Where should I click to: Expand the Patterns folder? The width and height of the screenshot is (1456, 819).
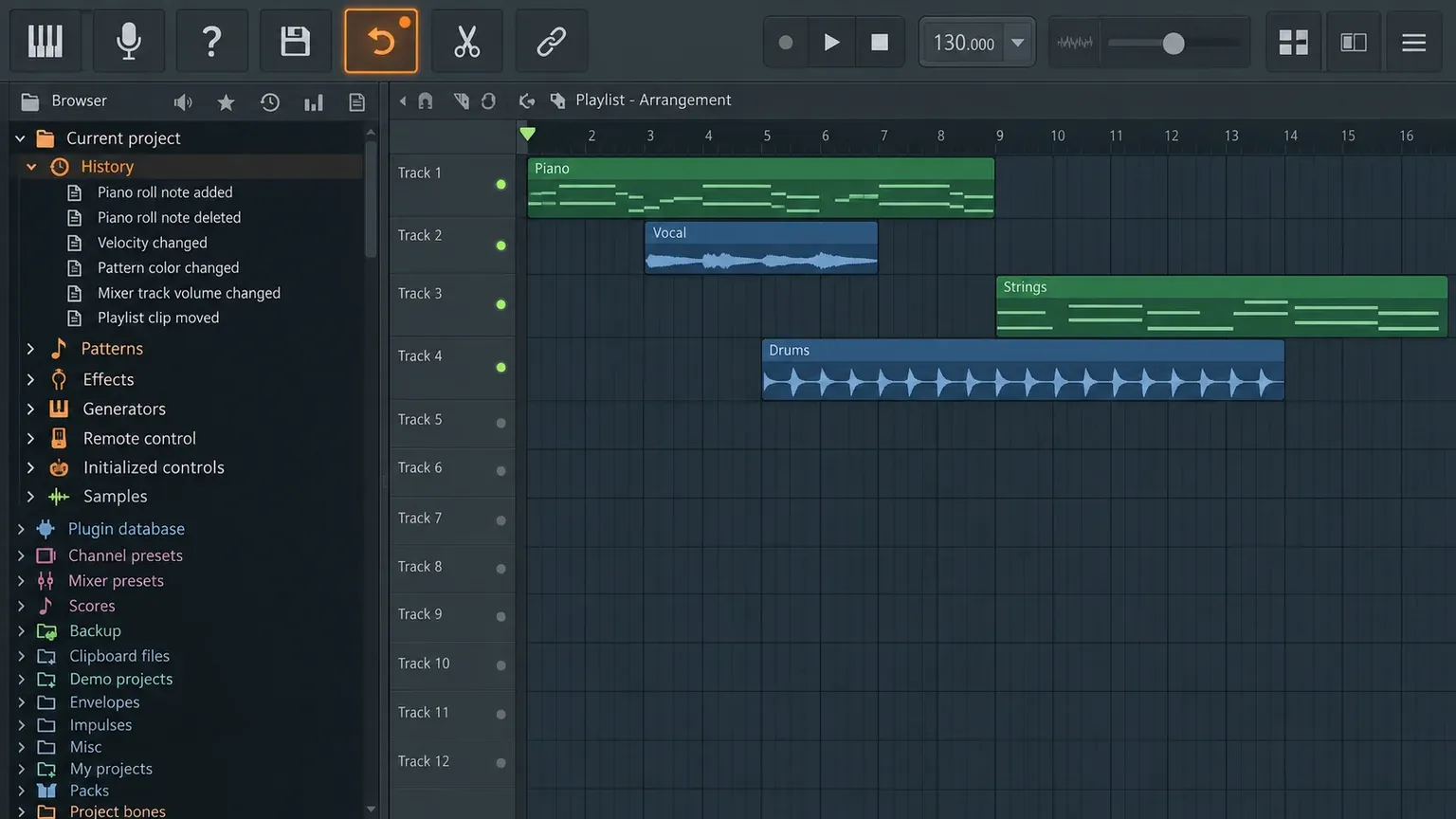[x=30, y=349]
